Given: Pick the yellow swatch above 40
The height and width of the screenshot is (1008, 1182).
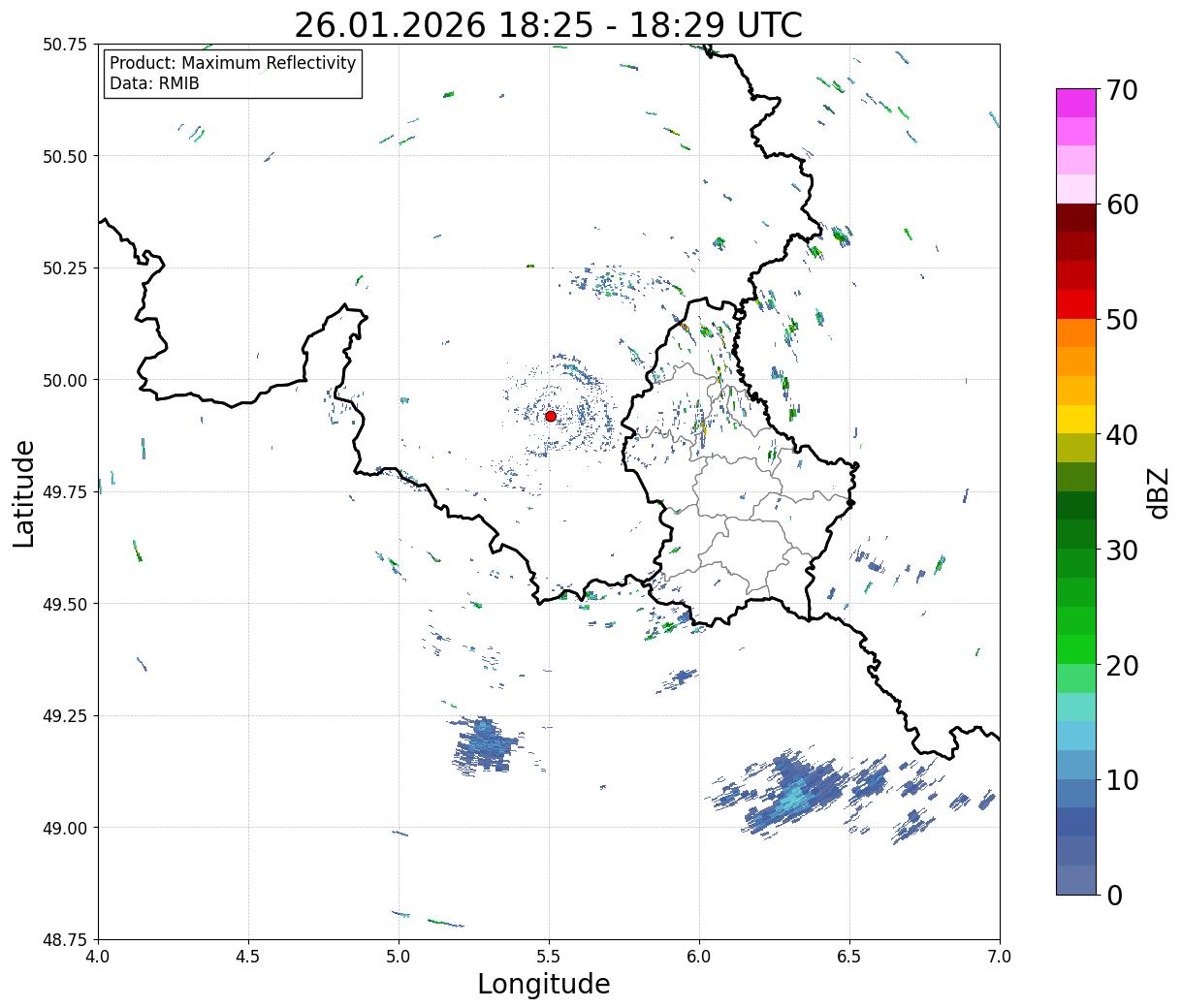Looking at the screenshot, I should (x=1076, y=420).
